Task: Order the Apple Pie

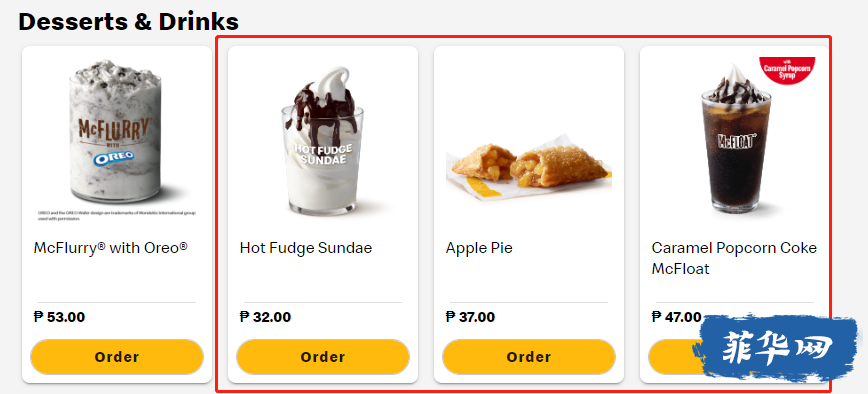Action: click(529, 357)
